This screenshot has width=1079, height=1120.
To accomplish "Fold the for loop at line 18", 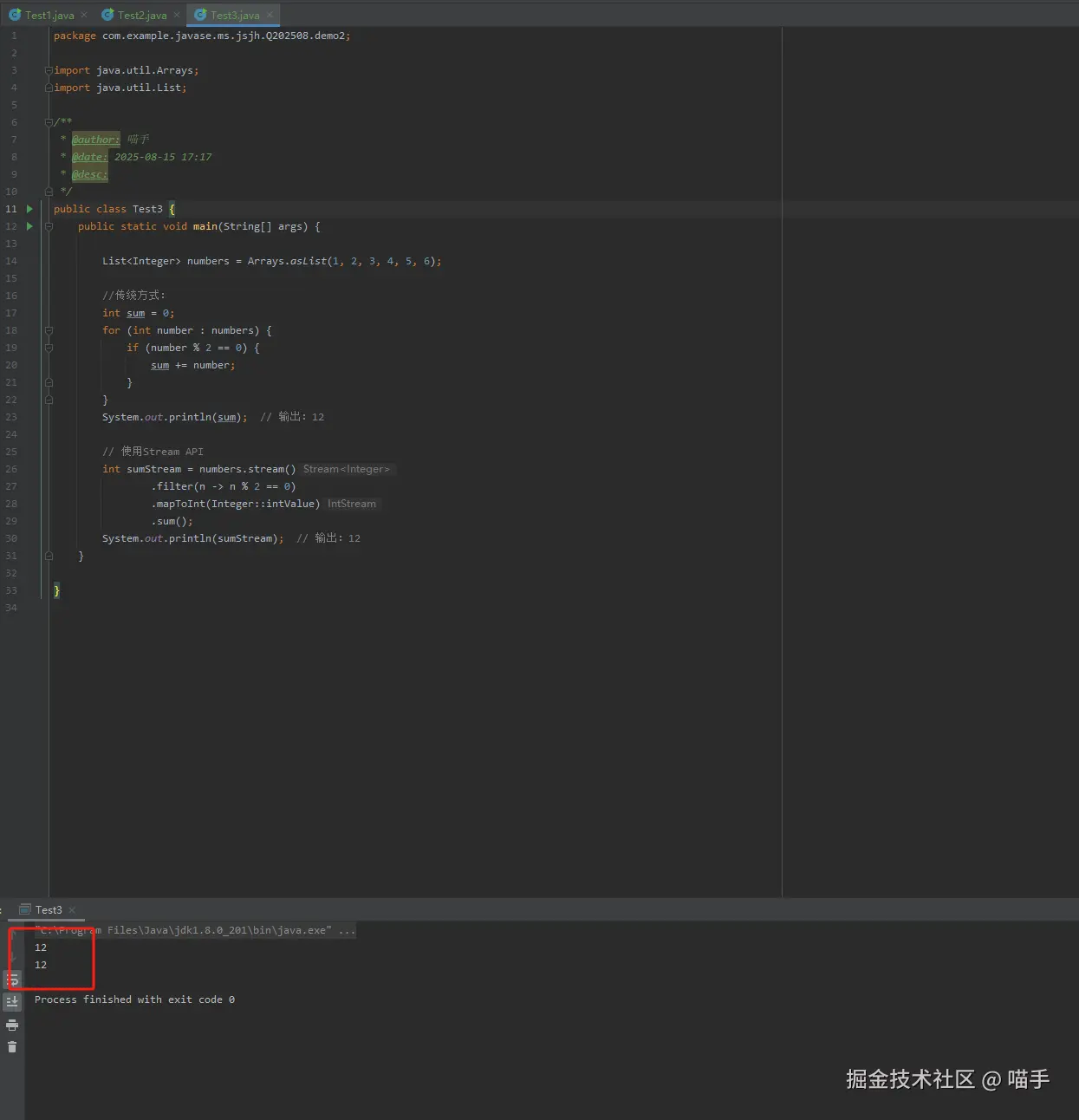I will point(49,330).
